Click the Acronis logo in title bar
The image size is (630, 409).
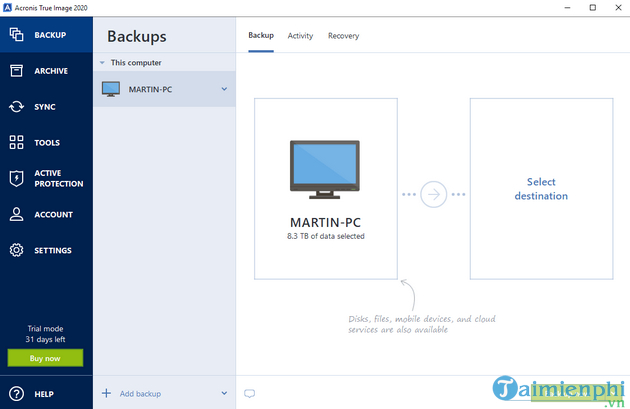point(7,8)
